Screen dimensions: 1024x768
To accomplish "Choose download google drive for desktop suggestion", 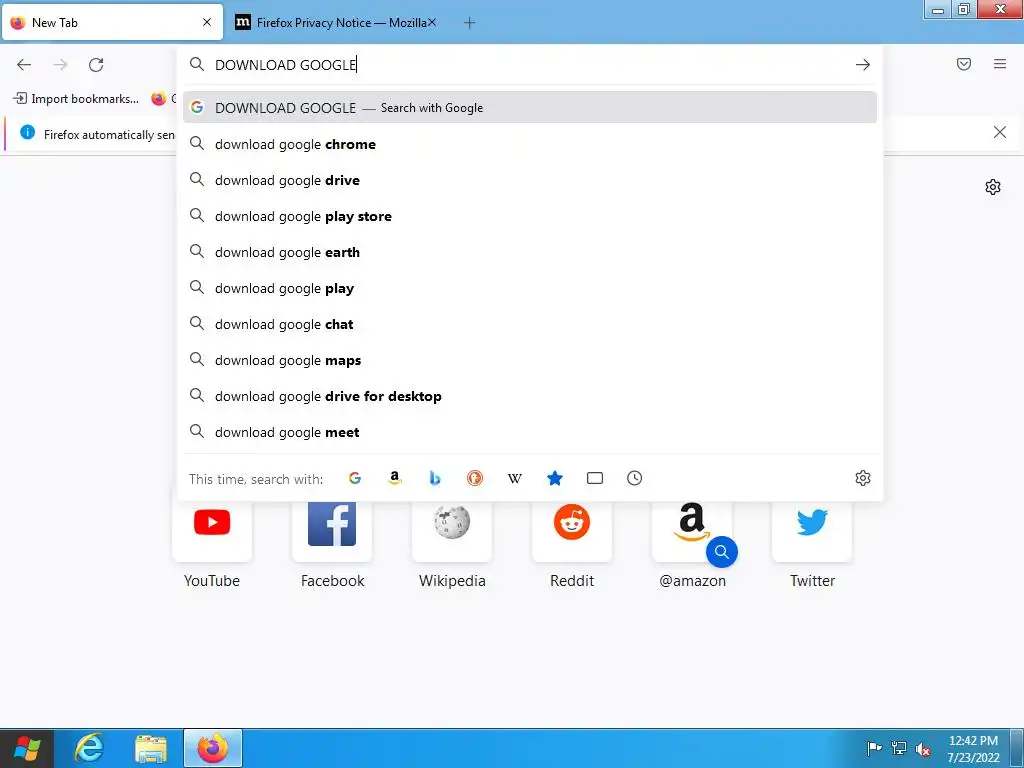I will point(530,396).
